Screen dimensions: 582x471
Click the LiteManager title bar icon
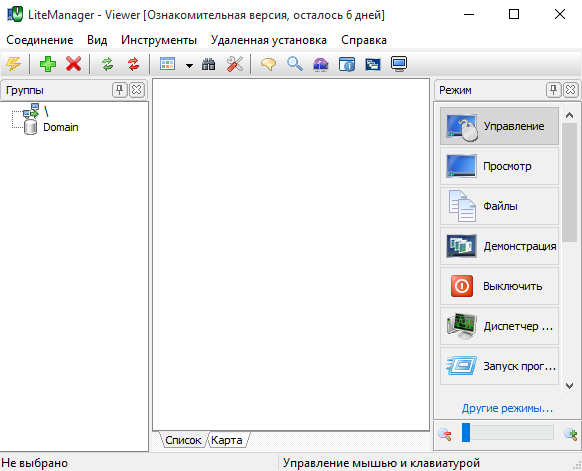(15, 15)
